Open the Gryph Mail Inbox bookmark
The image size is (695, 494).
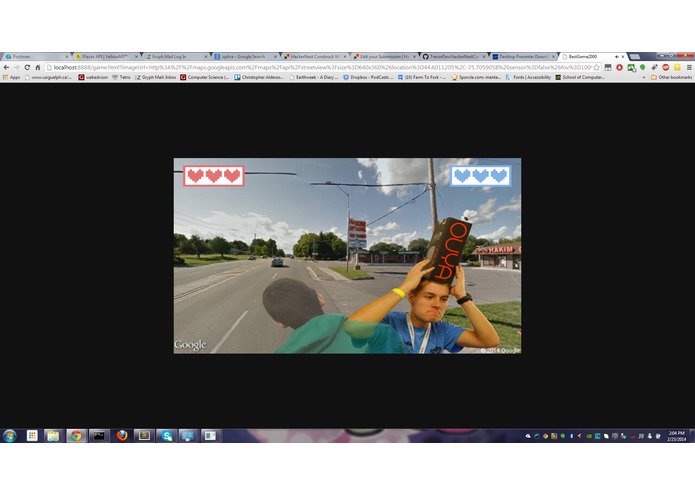(156, 77)
